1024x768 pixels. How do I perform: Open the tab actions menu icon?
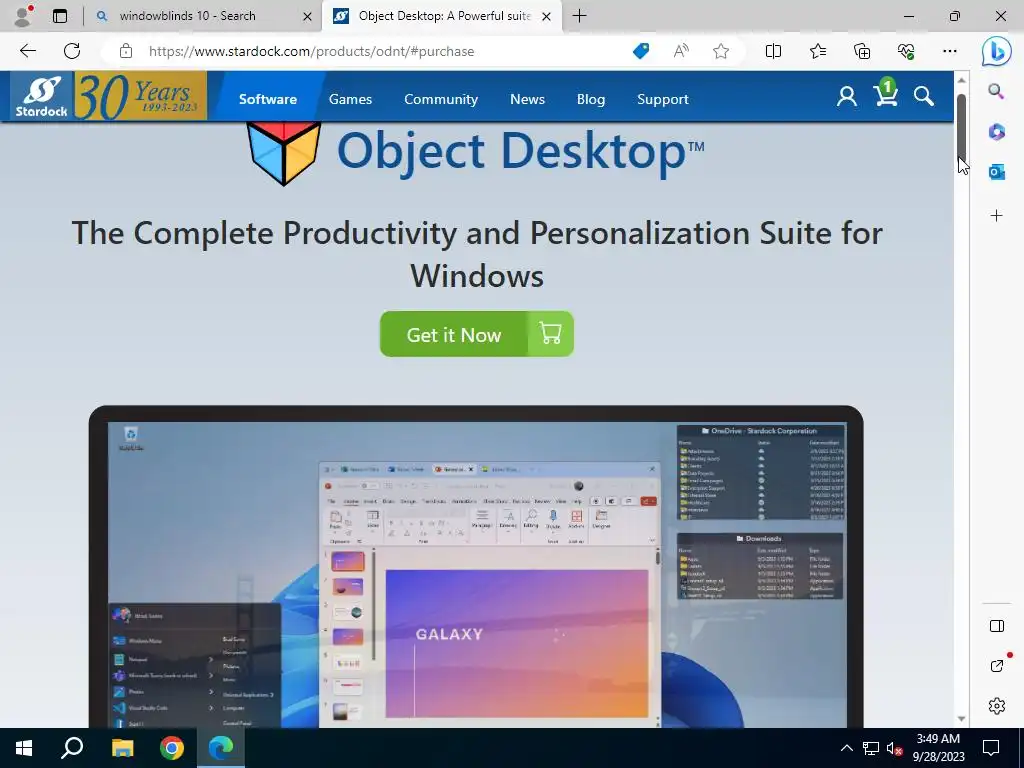60,16
